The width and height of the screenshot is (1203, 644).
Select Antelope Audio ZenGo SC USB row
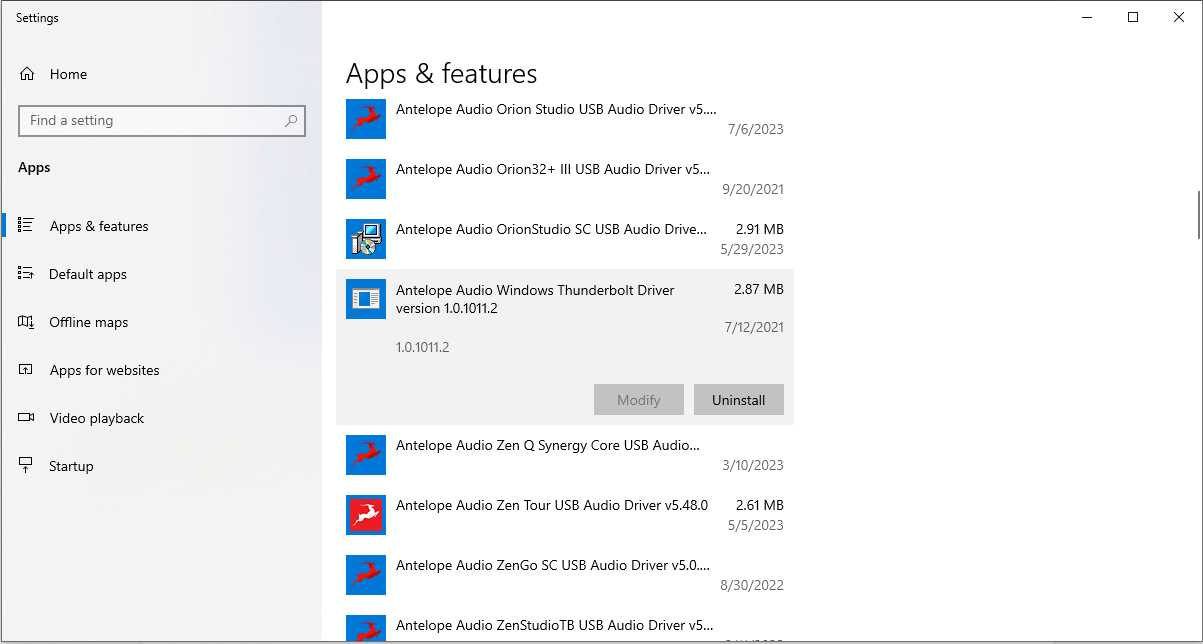point(565,575)
